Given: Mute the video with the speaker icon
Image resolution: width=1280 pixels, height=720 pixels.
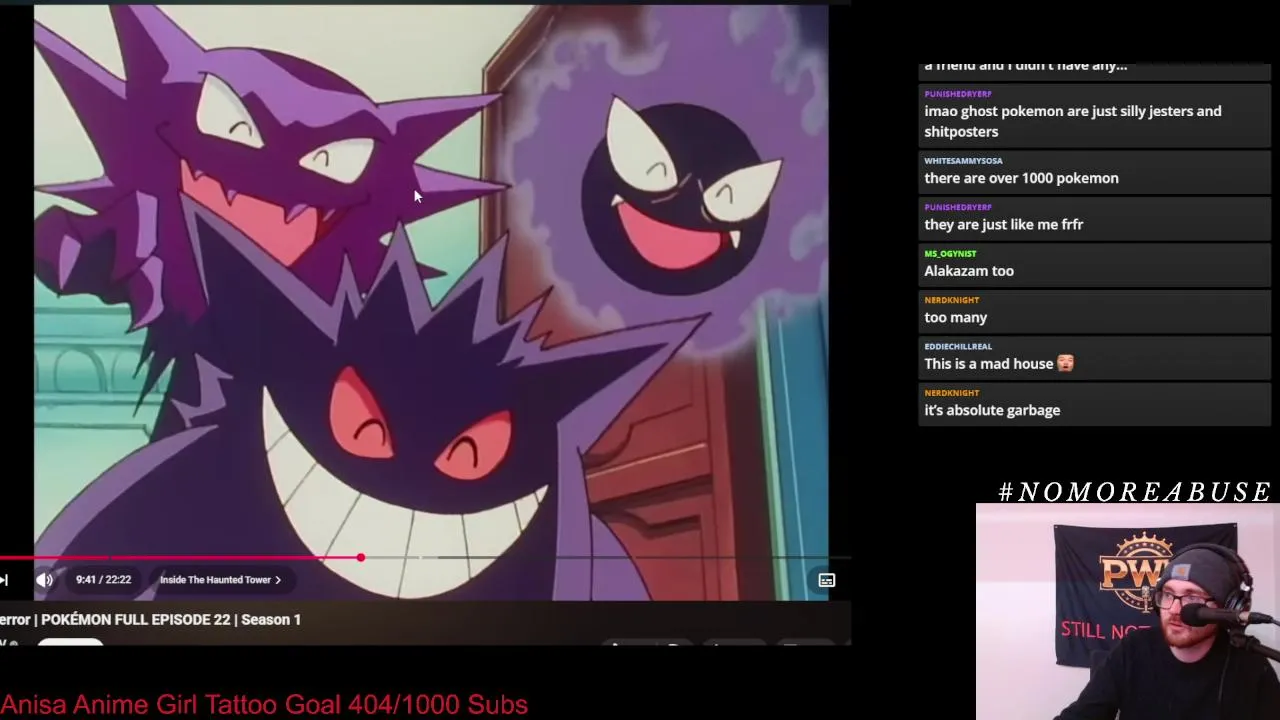Looking at the screenshot, I should tap(44, 580).
